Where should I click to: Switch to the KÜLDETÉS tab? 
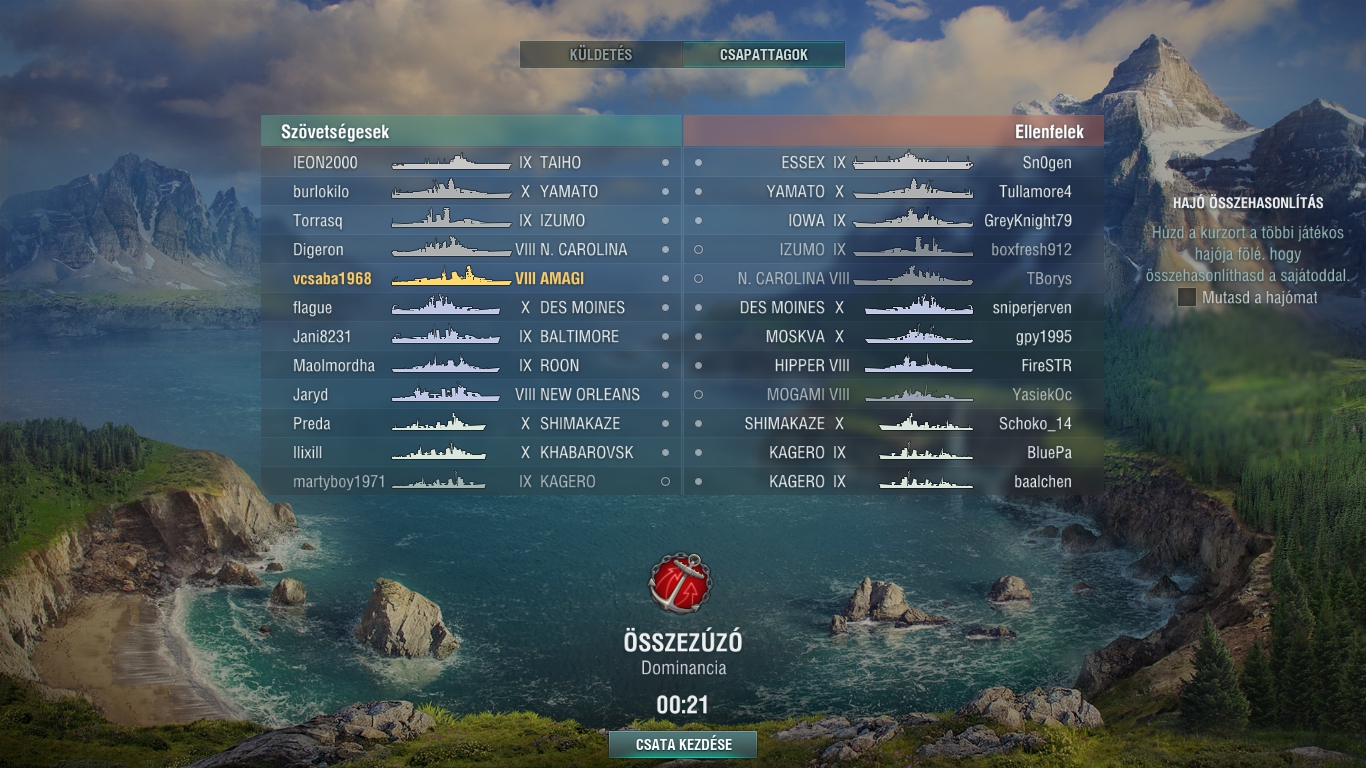click(x=601, y=55)
